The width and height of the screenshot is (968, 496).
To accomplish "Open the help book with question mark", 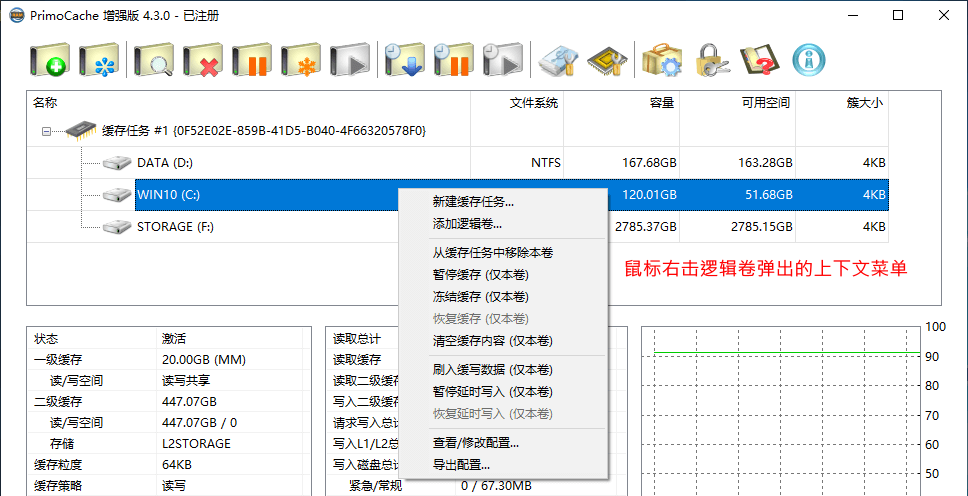I will (x=760, y=60).
